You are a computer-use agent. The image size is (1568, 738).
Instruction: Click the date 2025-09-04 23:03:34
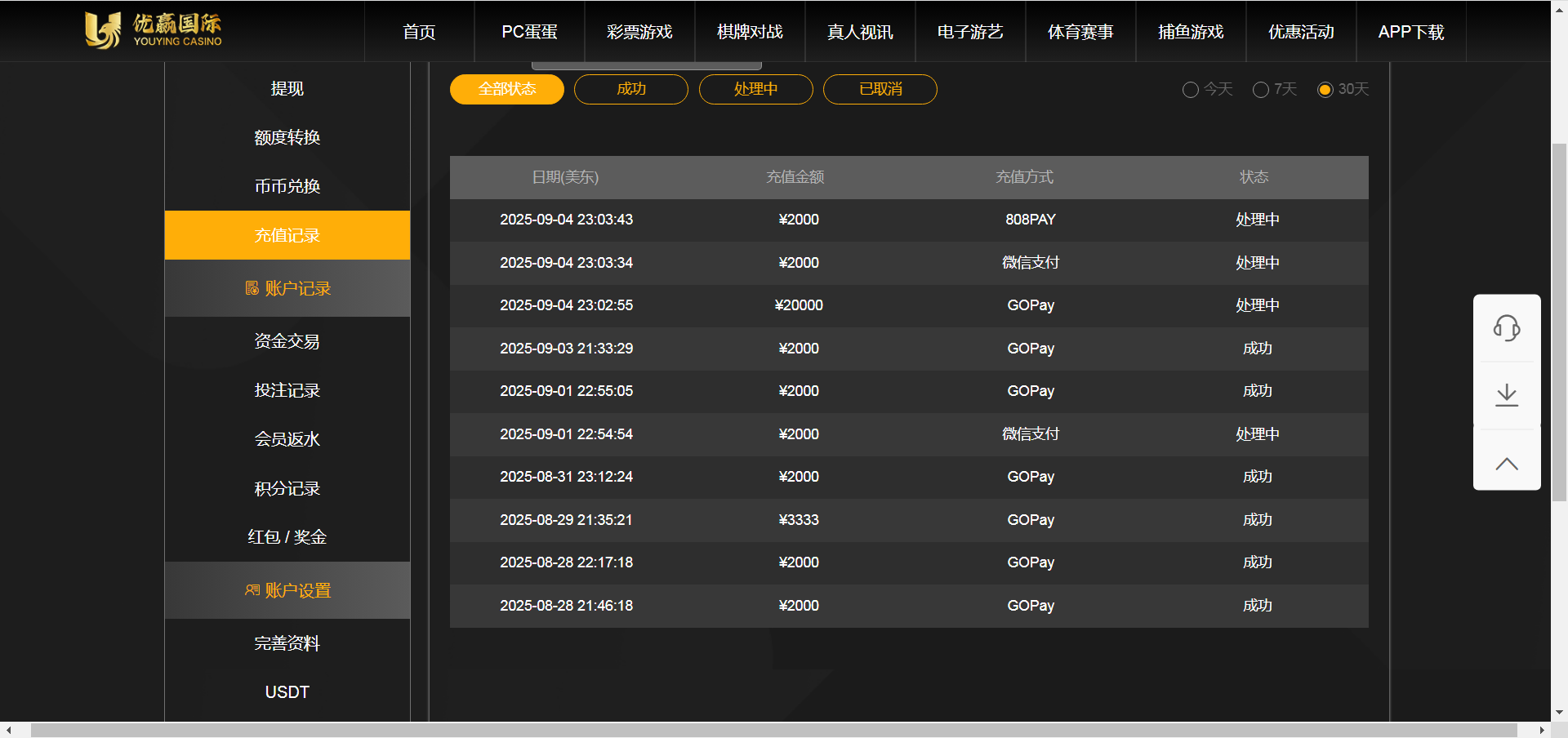(x=567, y=263)
